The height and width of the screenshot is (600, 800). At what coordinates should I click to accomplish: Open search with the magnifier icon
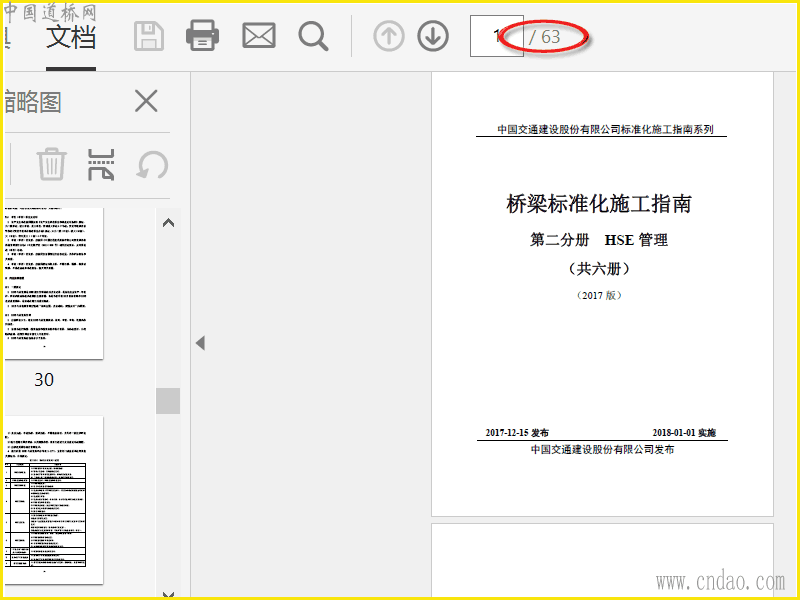click(x=313, y=36)
